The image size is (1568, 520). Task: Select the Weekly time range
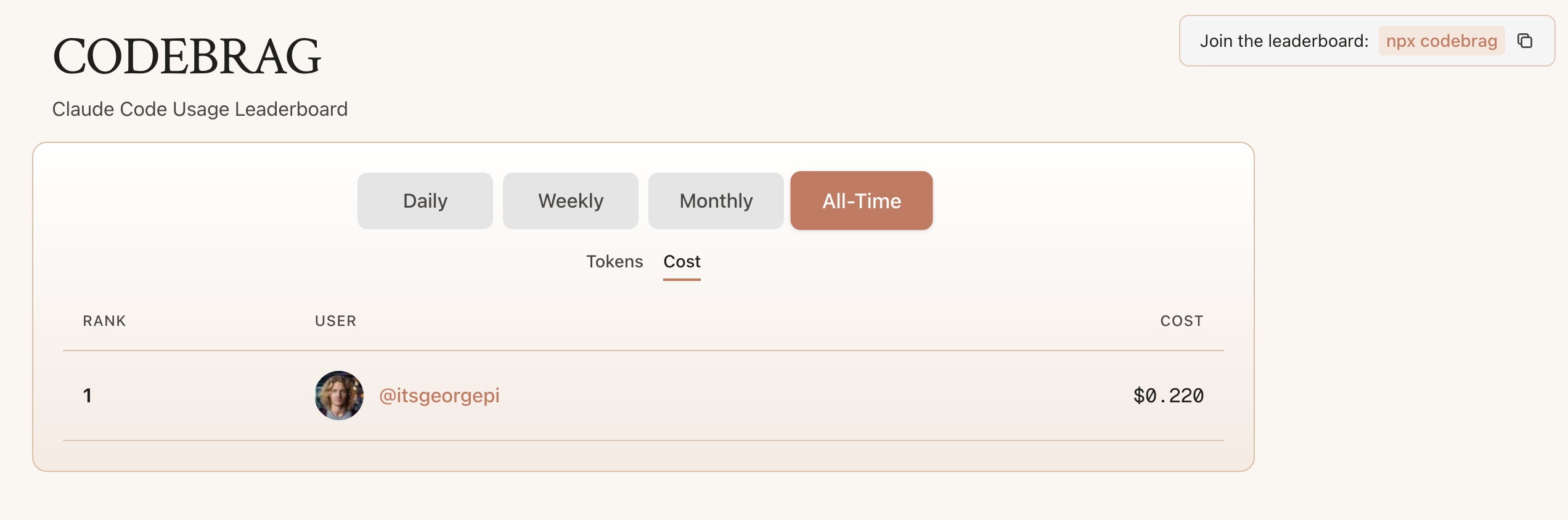570,201
